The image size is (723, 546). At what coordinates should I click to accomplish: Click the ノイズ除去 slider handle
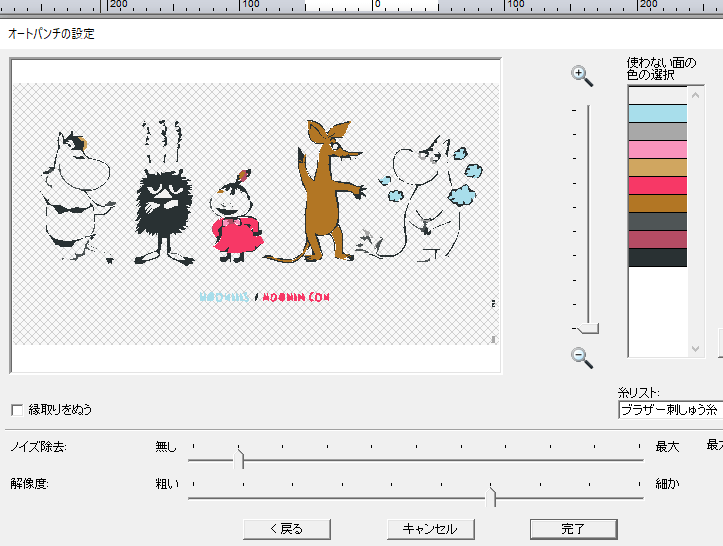point(239,459)
